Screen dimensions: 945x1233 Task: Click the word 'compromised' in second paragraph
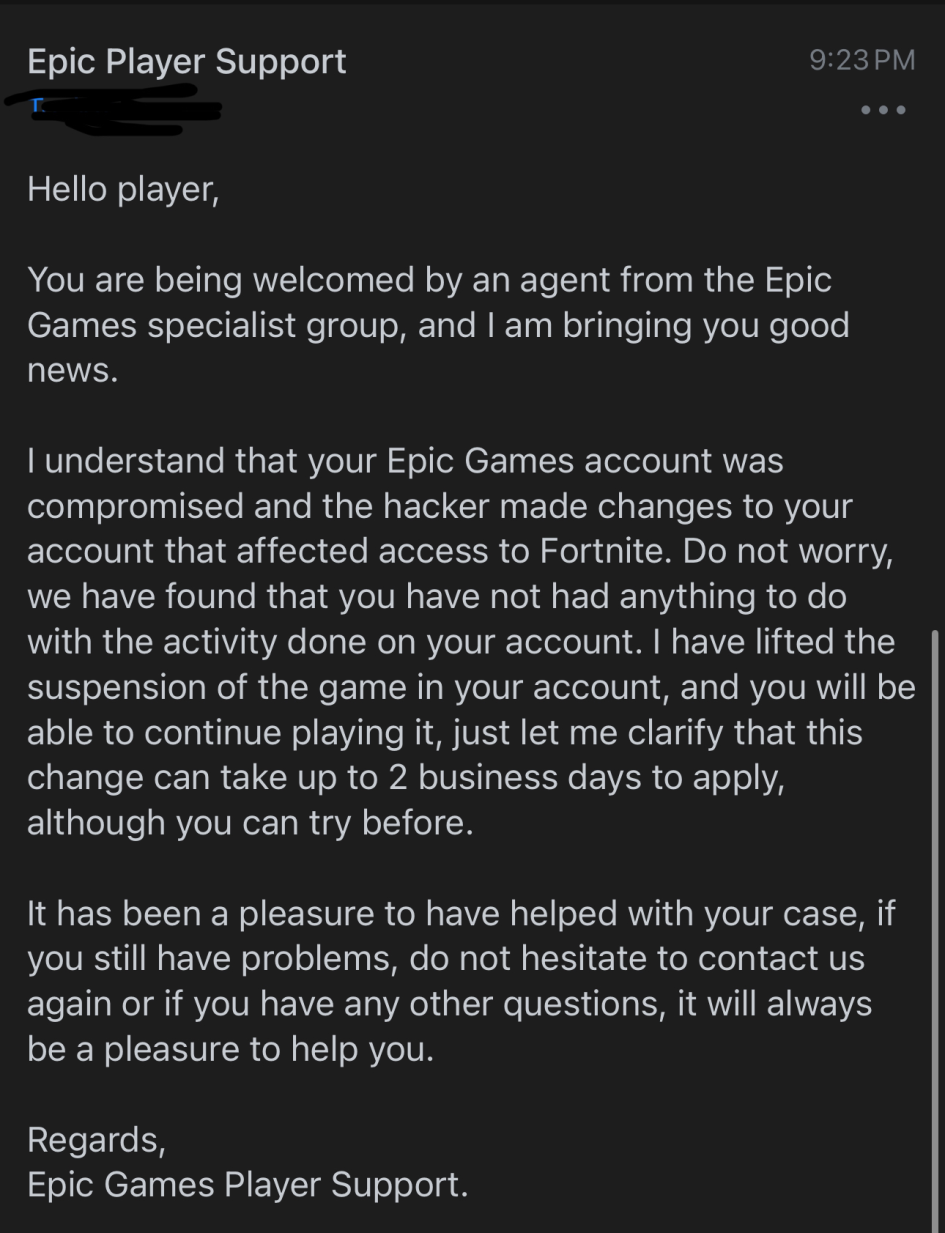click(134, 506)
